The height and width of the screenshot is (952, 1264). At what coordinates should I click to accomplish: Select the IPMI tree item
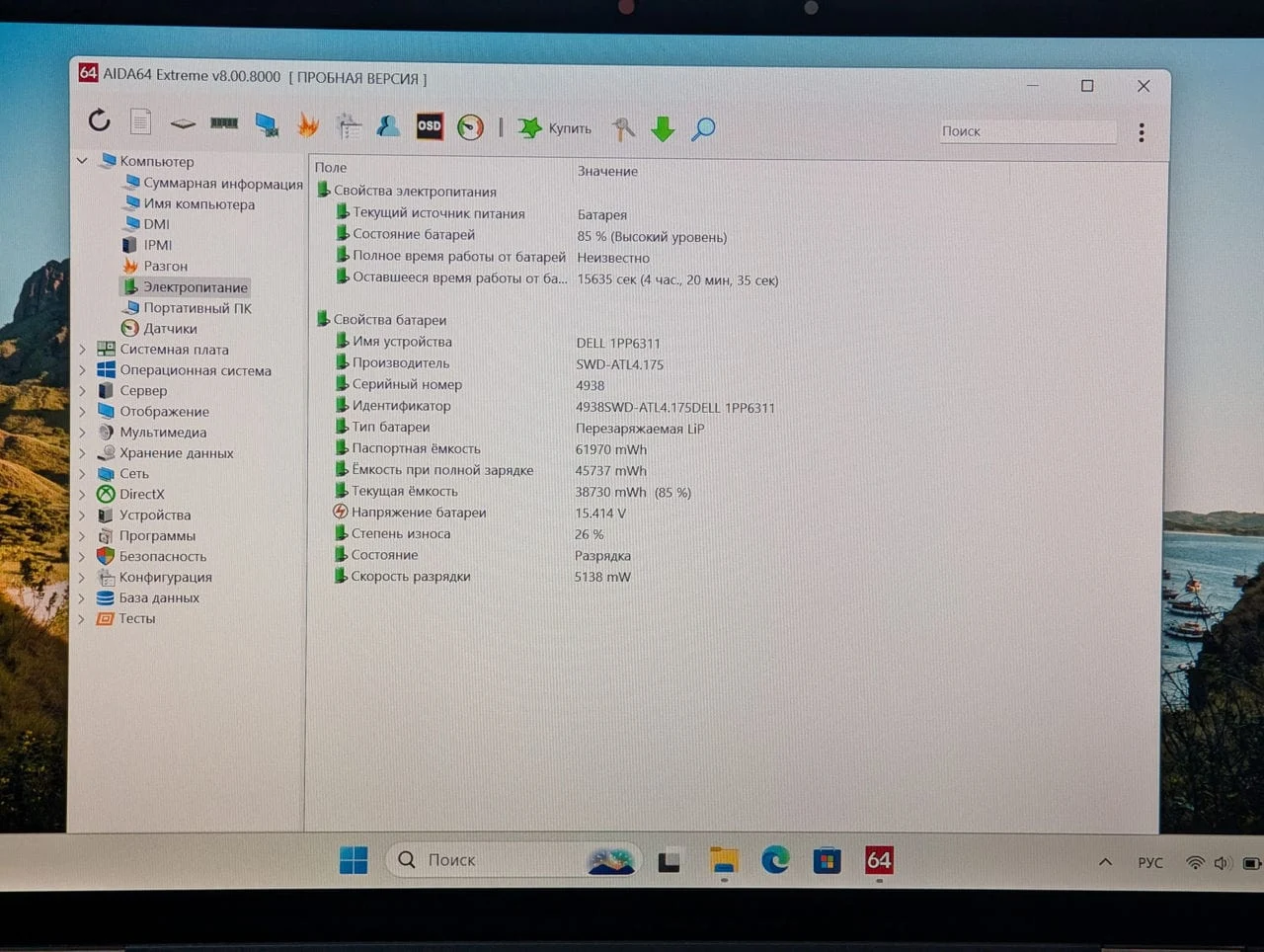pyautogui.click(x=158, y=245)
